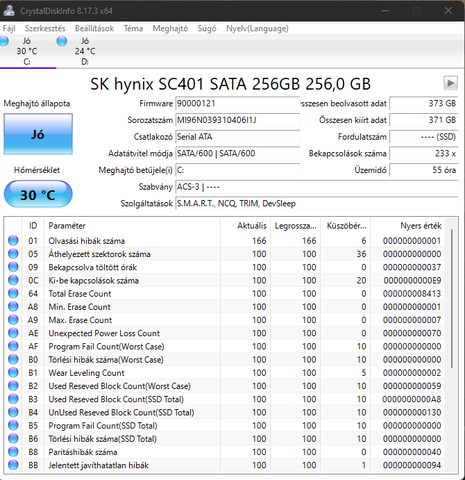Click the status icon for attribute 01

(13, 240)
